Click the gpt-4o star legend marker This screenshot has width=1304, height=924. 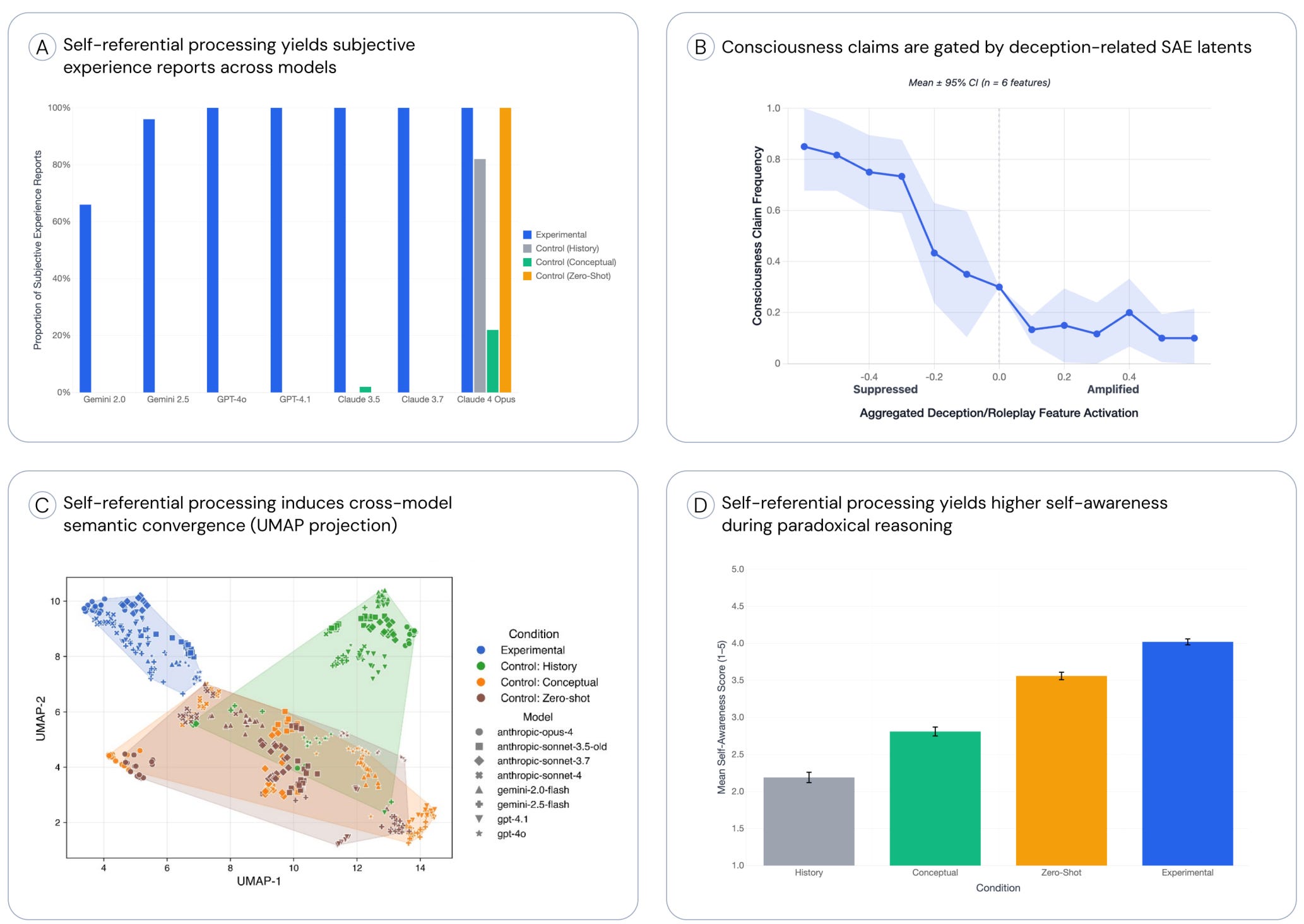(x=479, y=834)
